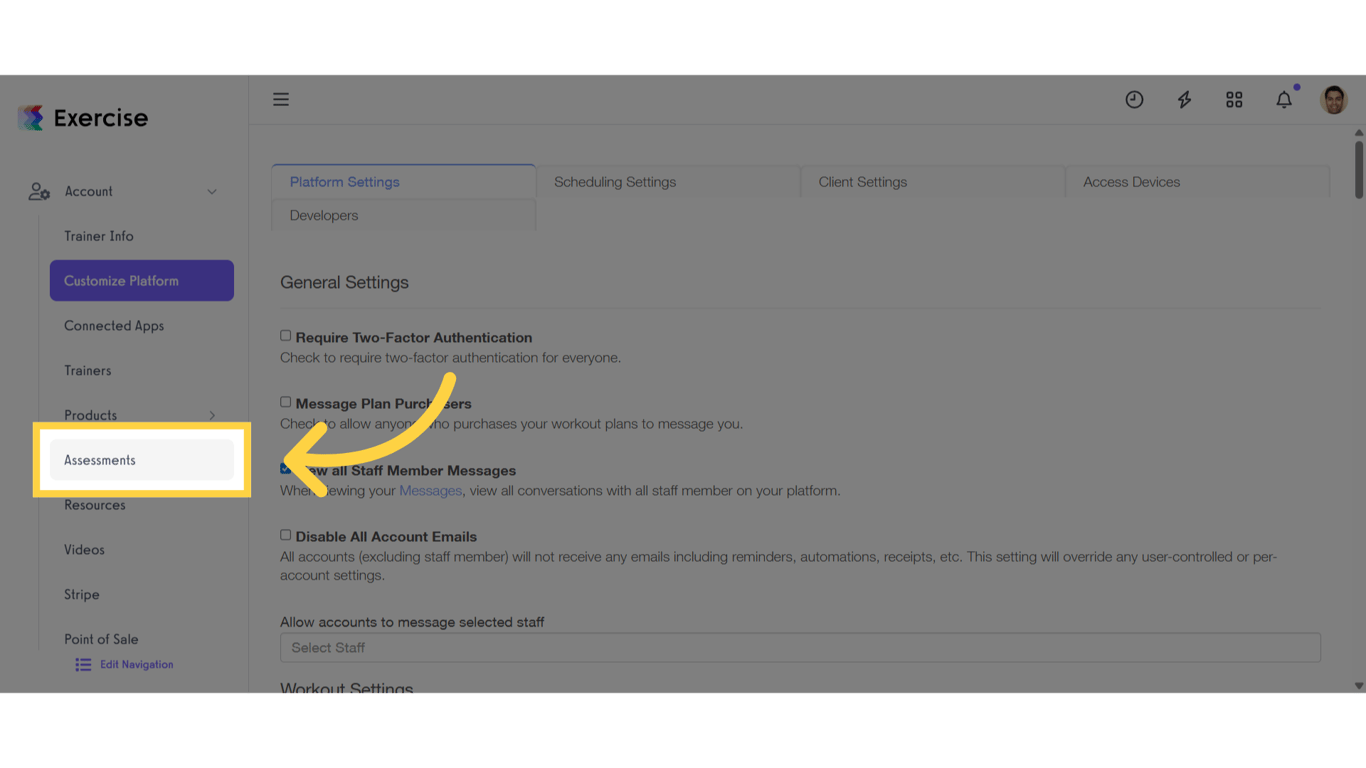Go to the Stripe settings page
The image size is (1366, 768).
click(81, 594)
